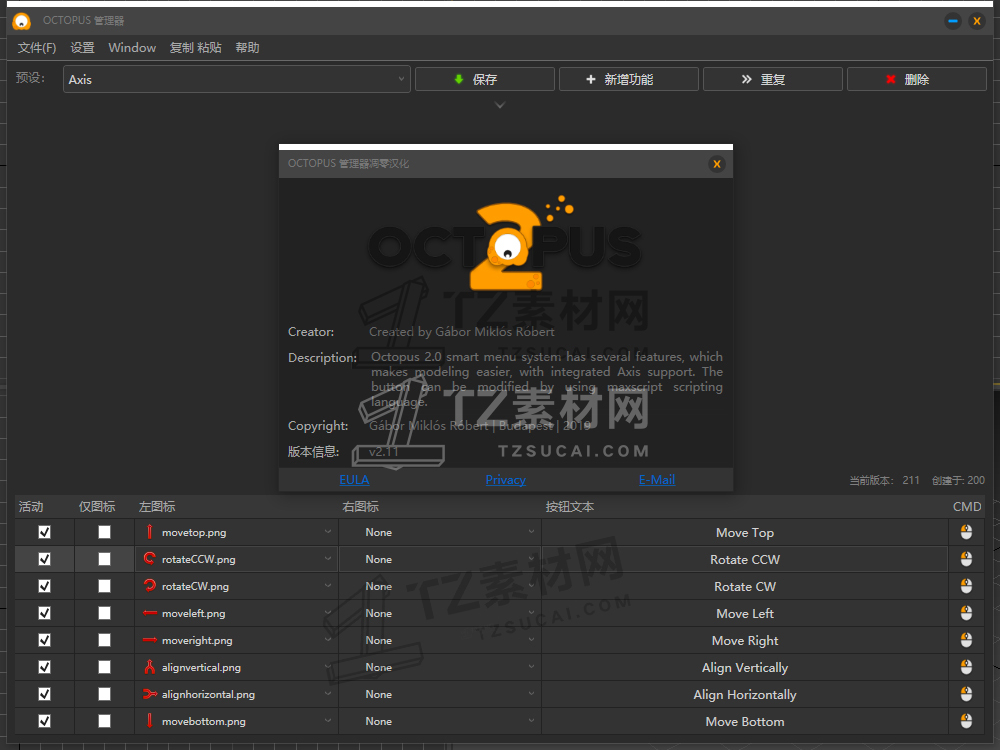Click the alignhorizontal.png red icon
1000x750 pixels.
pos(150,694)
